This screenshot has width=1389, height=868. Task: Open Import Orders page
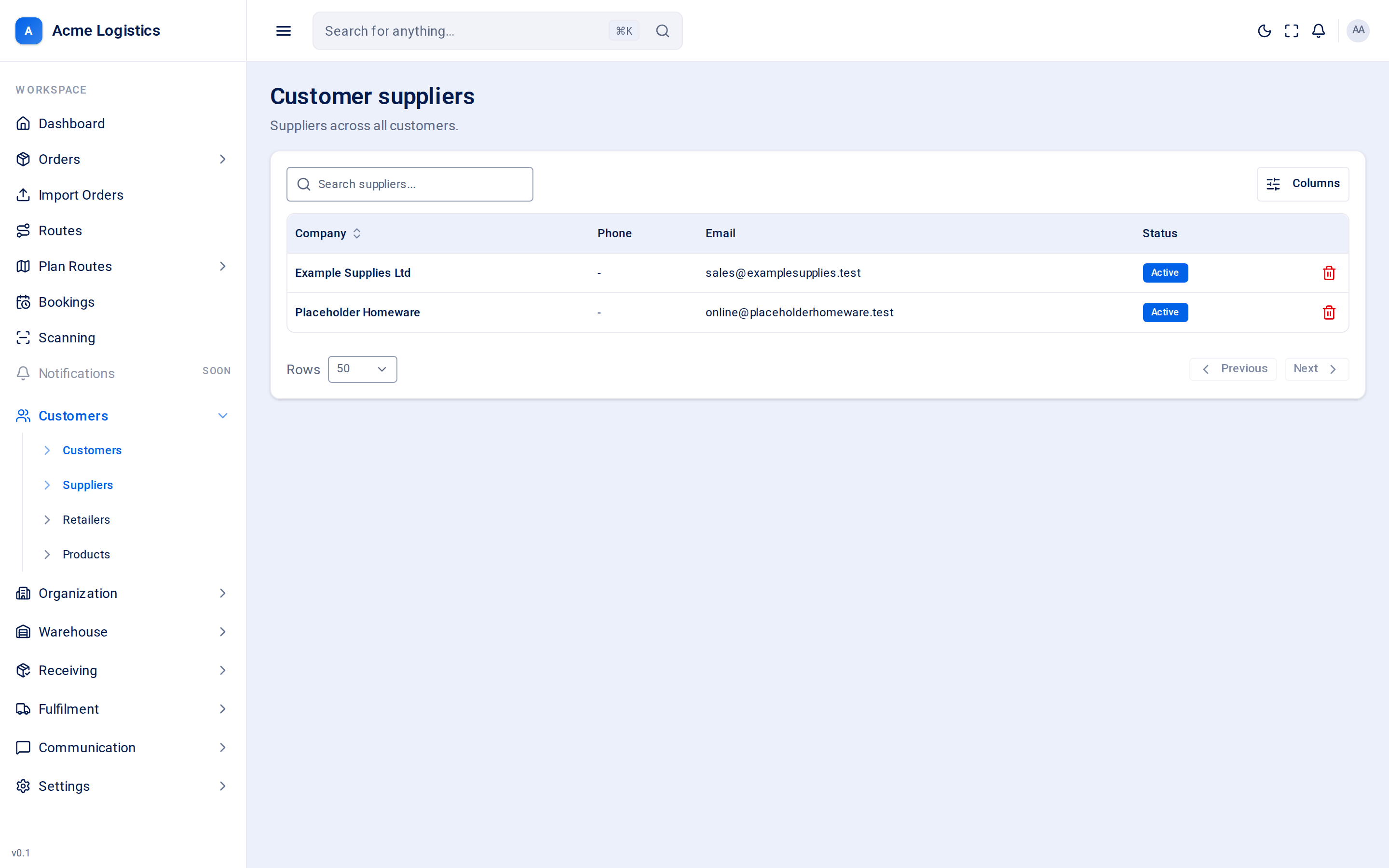[123, 195]
